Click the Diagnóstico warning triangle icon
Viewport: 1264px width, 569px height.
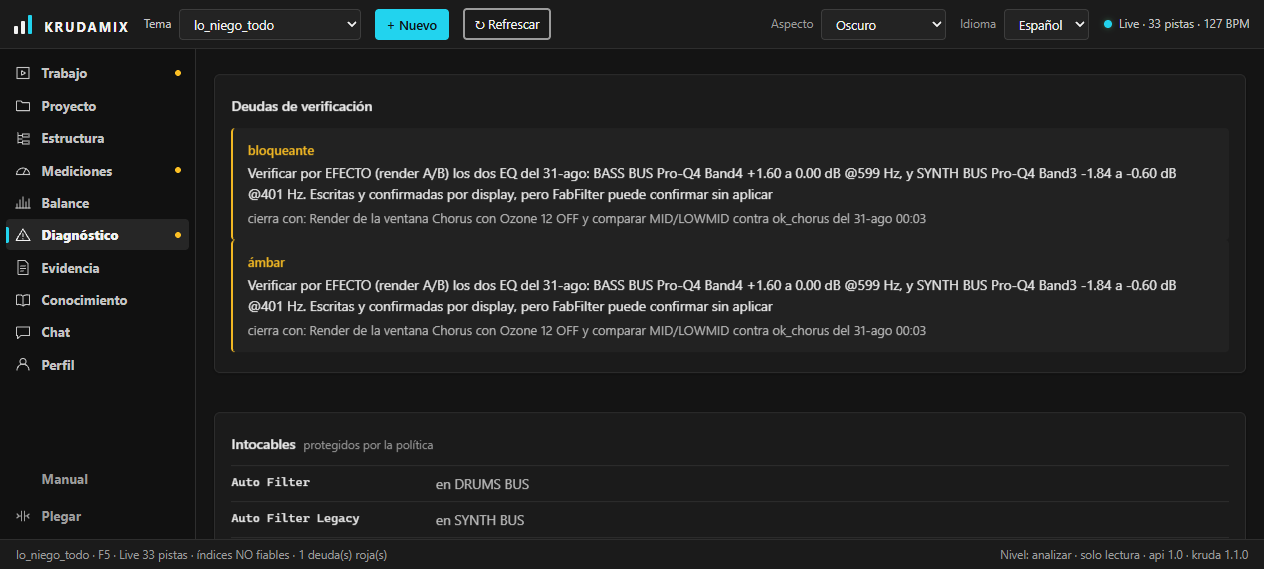pos(23,235)
